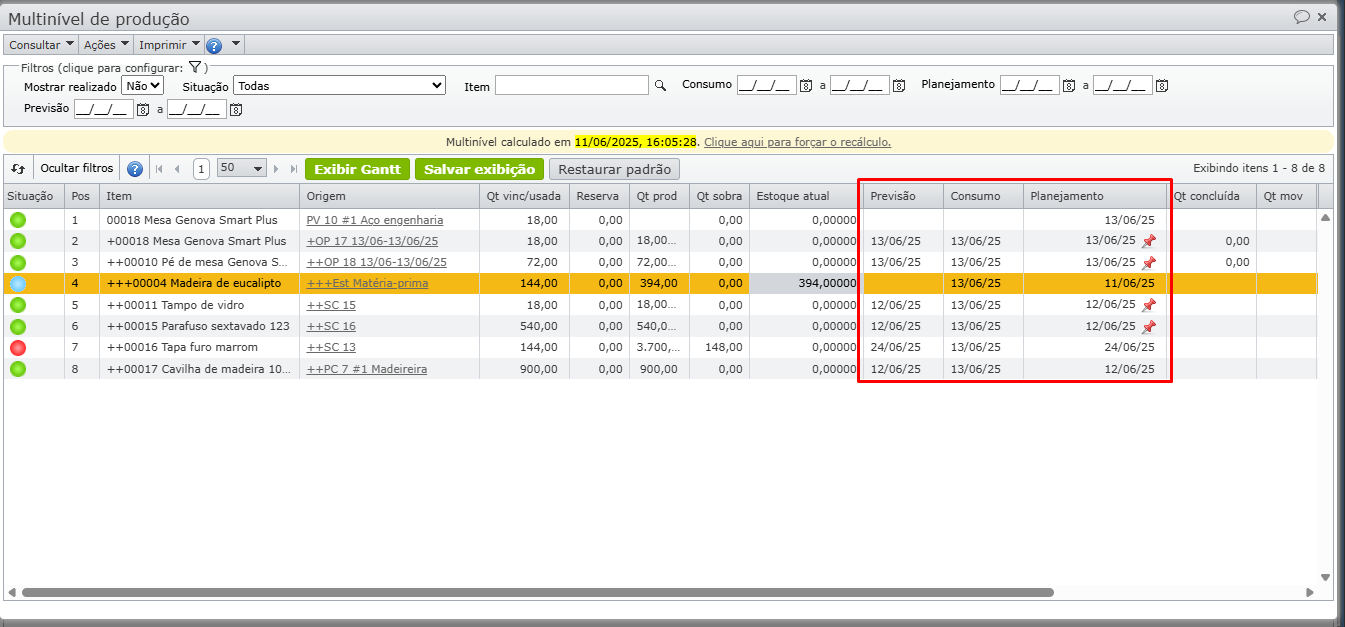Screen dimensions: 1345x627
Task: Click the Exibir Gantt button
Action: tap(357, 169)
